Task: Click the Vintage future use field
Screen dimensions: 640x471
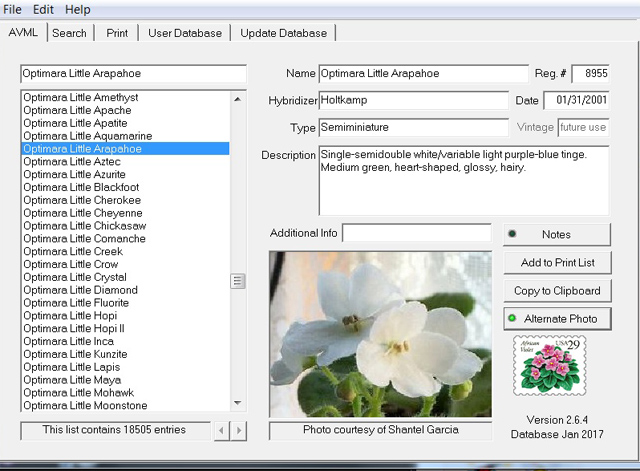Action: click(583, 127)
